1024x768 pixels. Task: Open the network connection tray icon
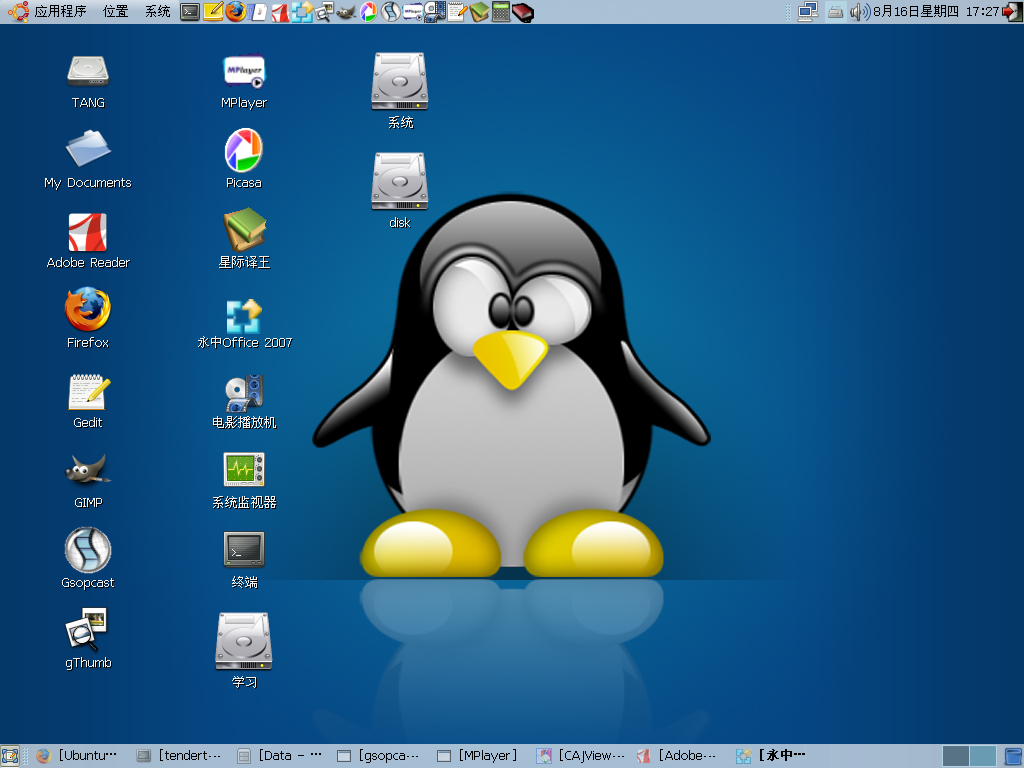pyautogui.click(x=808, y=12)
